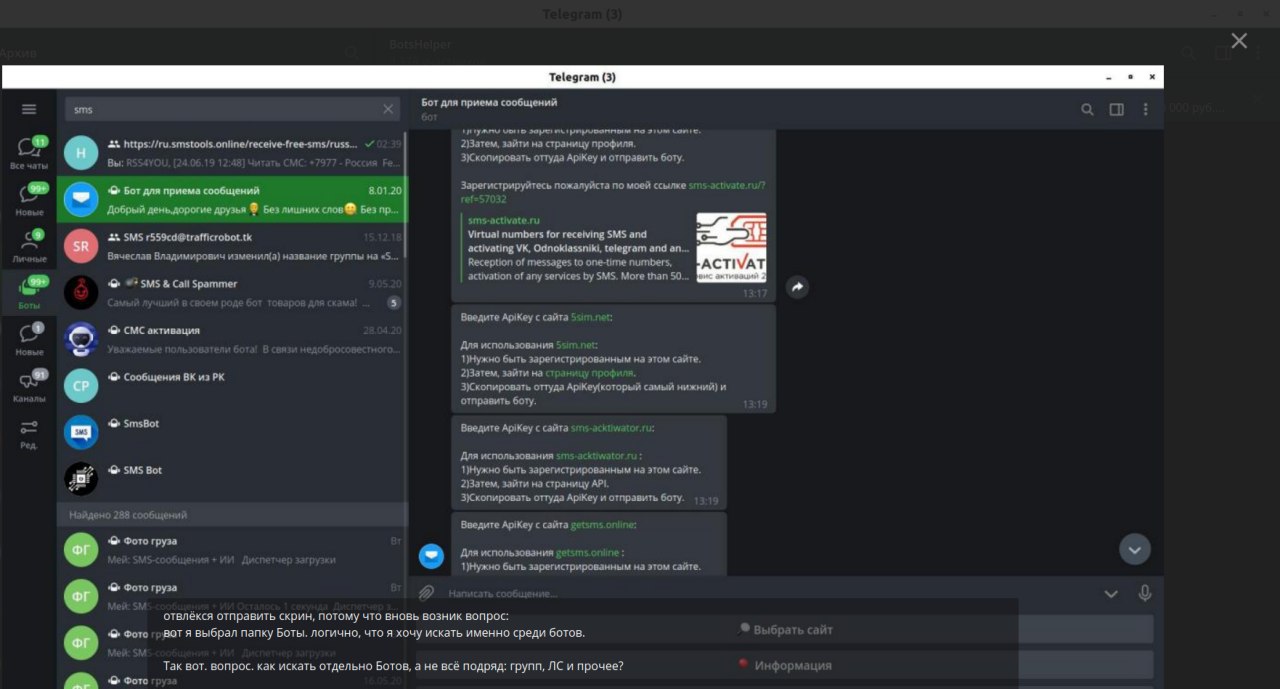This screenshot has width=1280, height=689.
Task: Open the chat three-dot options menu
Action: [1146, 110]
